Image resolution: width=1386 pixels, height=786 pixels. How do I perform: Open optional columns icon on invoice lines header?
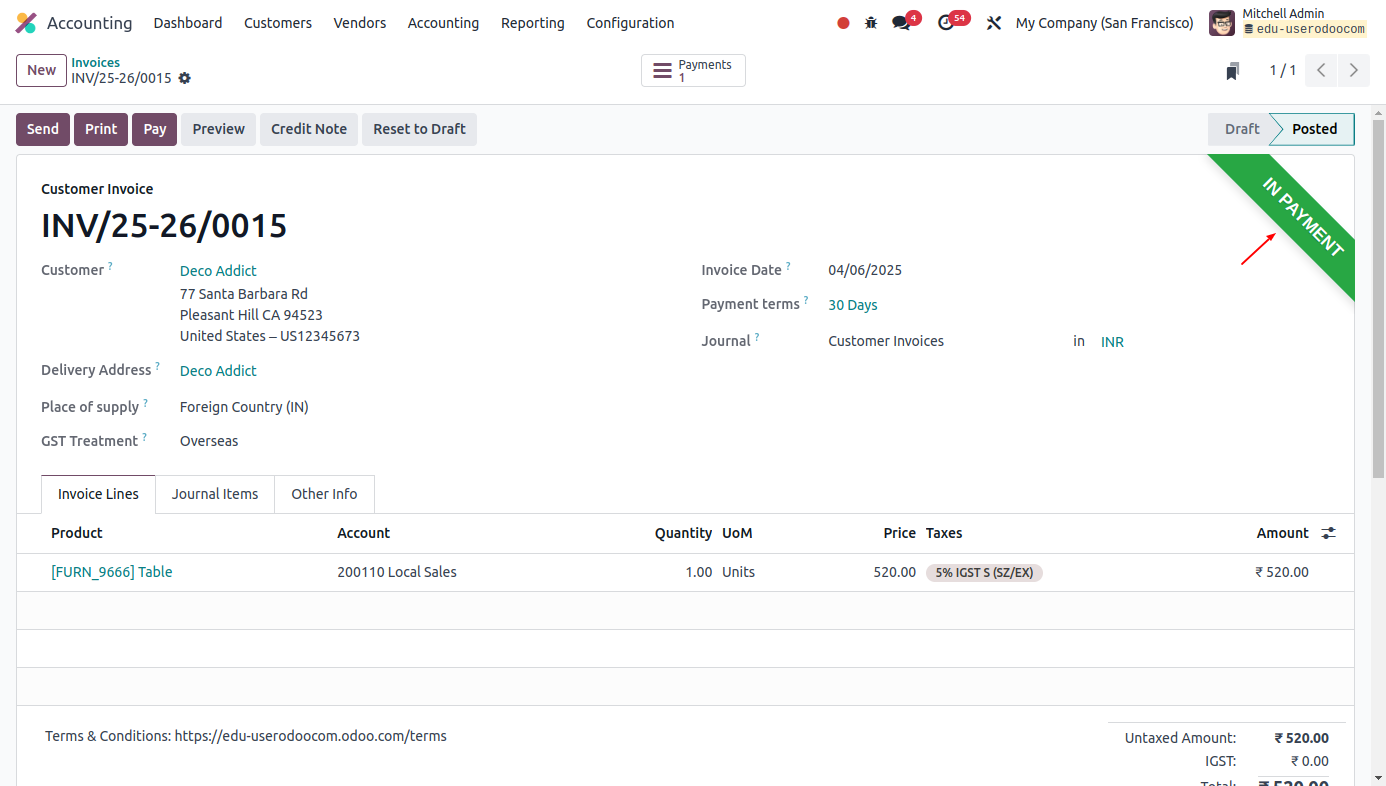[x=1328, y=533]
